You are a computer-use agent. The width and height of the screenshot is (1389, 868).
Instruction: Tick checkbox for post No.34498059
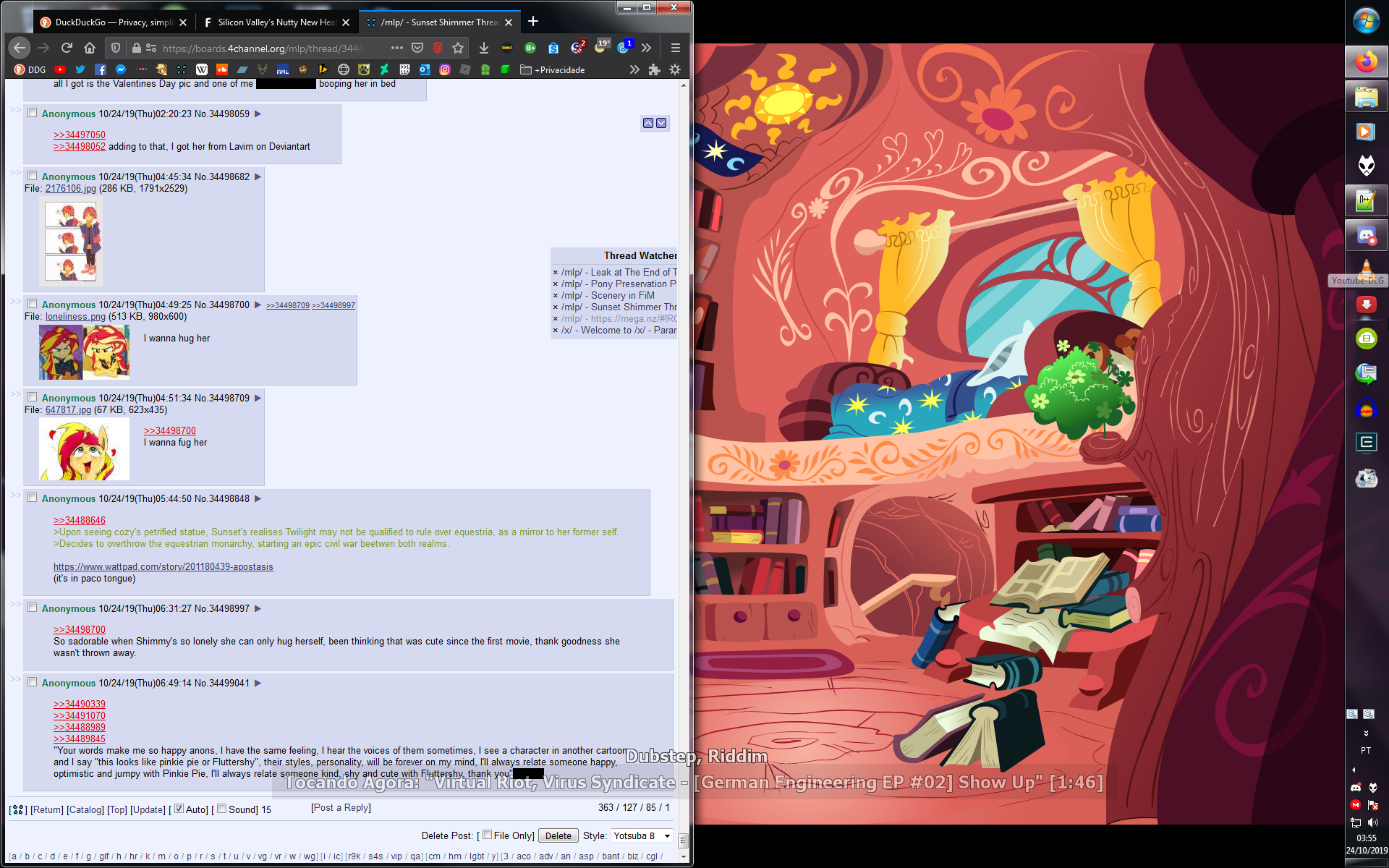pos(32,113)
